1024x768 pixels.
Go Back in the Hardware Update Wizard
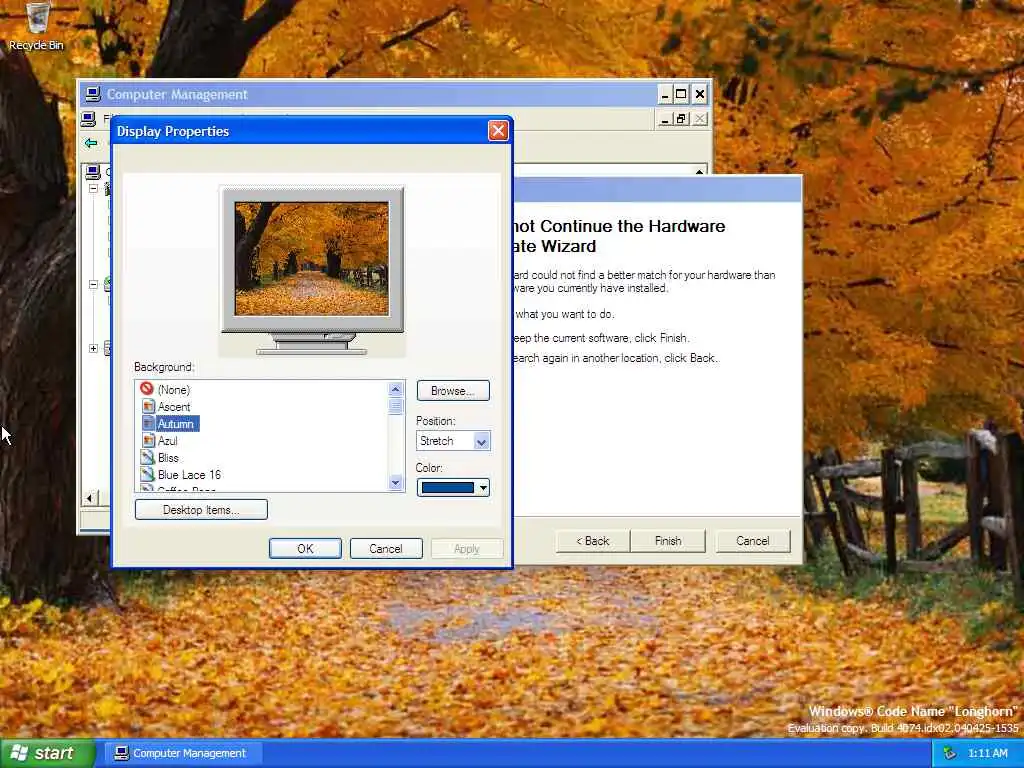[592, 541]
